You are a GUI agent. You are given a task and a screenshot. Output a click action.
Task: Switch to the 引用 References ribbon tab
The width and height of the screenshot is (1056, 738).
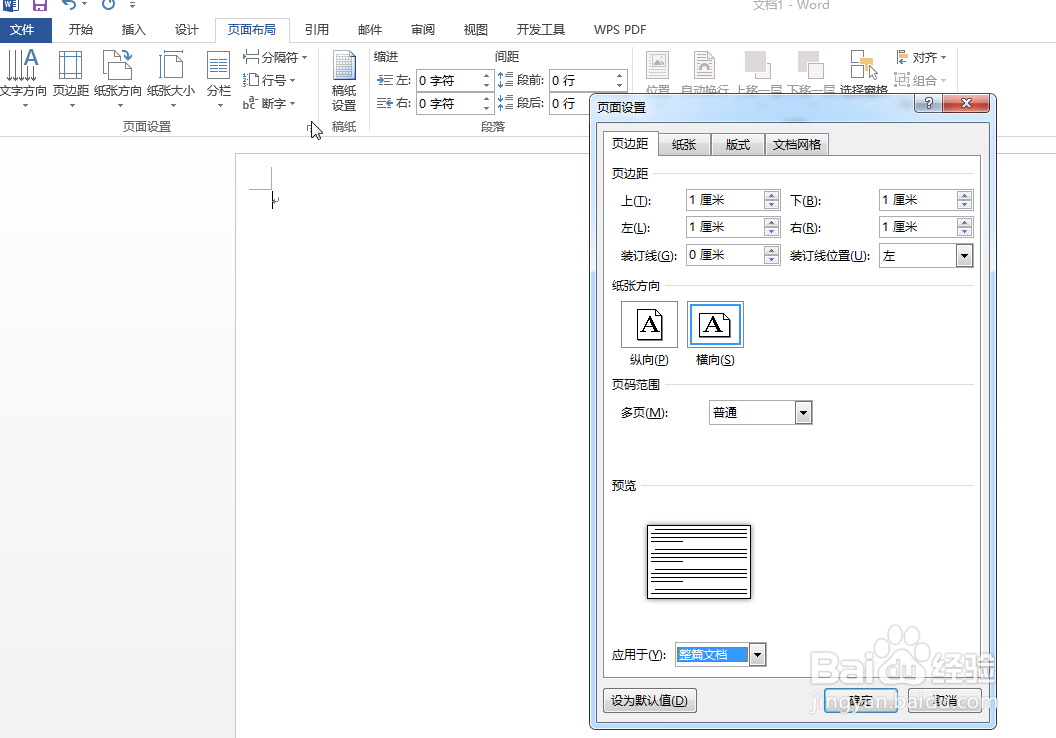click(x=317, y=30)
